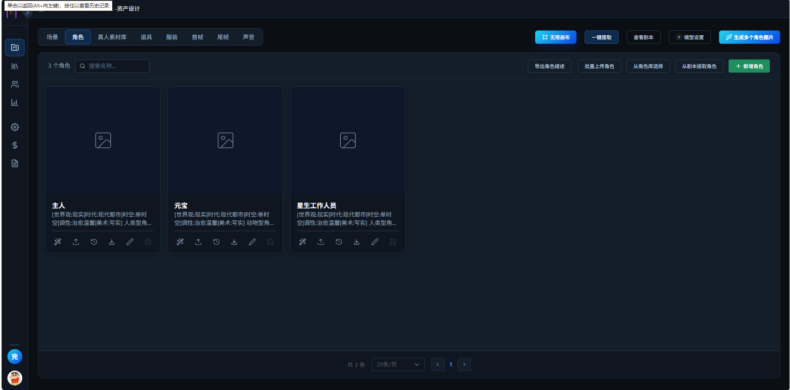Click download icon on 星生工作人员 card
This screenshot has height=390, width=790.
coord(357,242)
